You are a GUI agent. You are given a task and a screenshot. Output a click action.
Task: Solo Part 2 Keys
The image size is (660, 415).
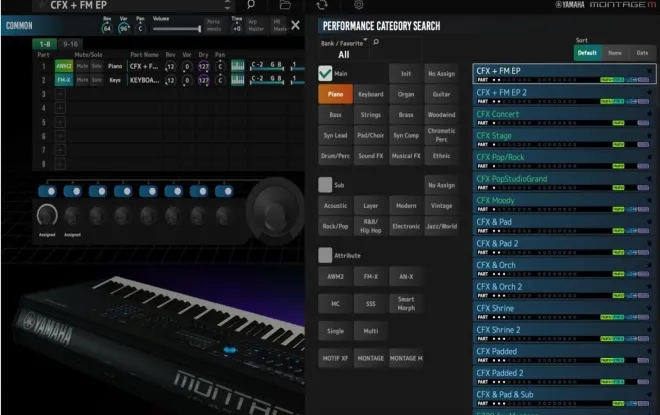pyautogui.click(x=97, y=80)
